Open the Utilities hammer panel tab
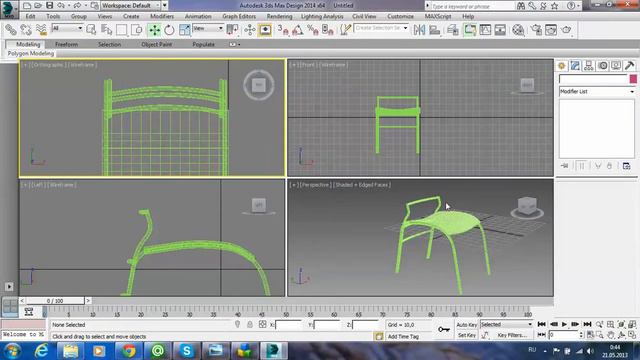Screen dimensions: 640x360 [x=629, y=66]
